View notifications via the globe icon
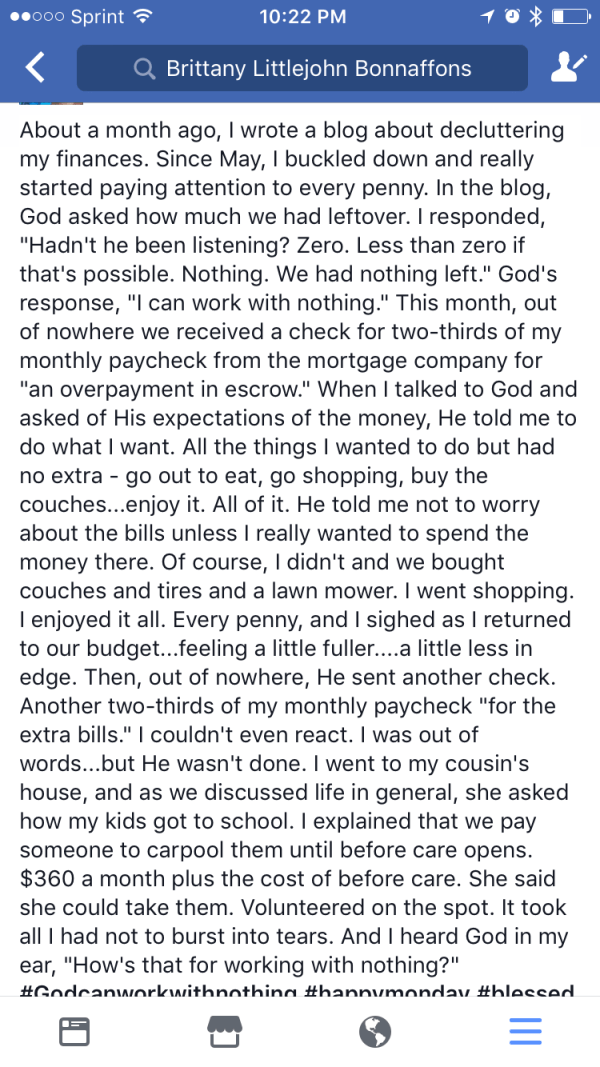The height and width of the screenshot is (1067, 600). coord(375,1031)
